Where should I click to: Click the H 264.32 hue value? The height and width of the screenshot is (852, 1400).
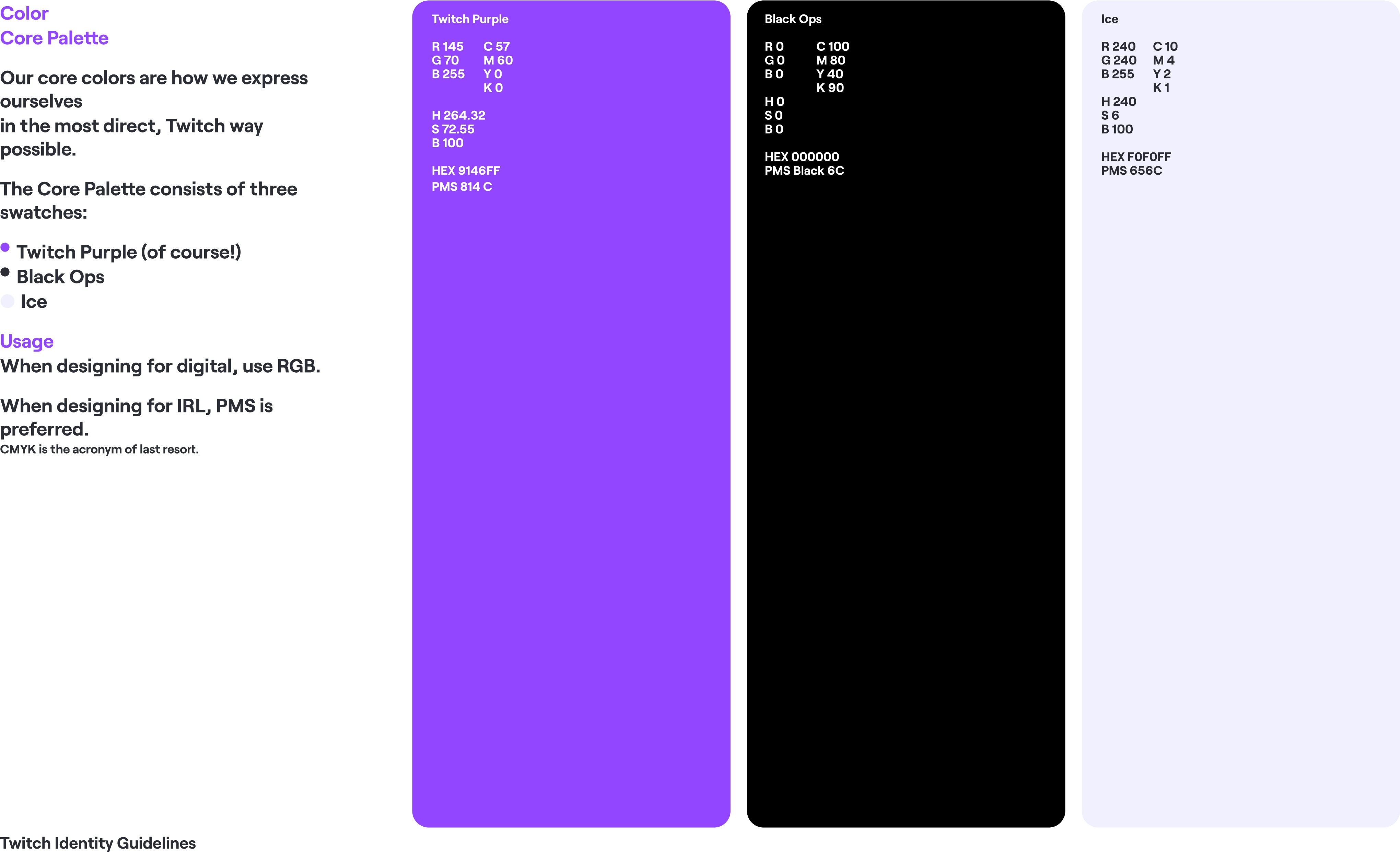458,115
